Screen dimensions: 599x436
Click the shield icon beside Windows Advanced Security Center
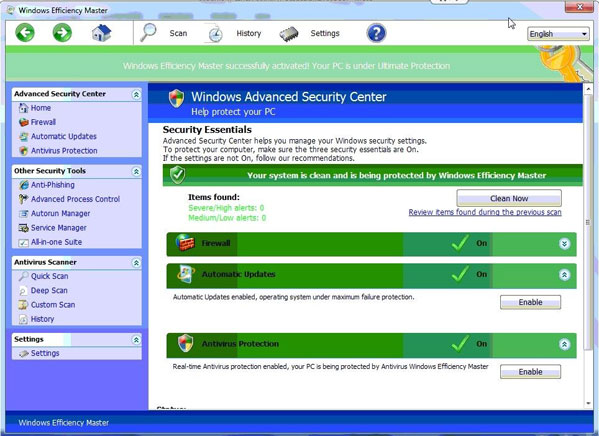[x=176, y=98]
